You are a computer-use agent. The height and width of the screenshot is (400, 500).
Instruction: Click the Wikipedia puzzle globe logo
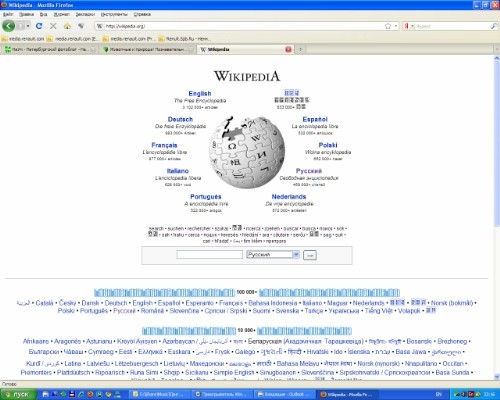click(x=247, y=152)
